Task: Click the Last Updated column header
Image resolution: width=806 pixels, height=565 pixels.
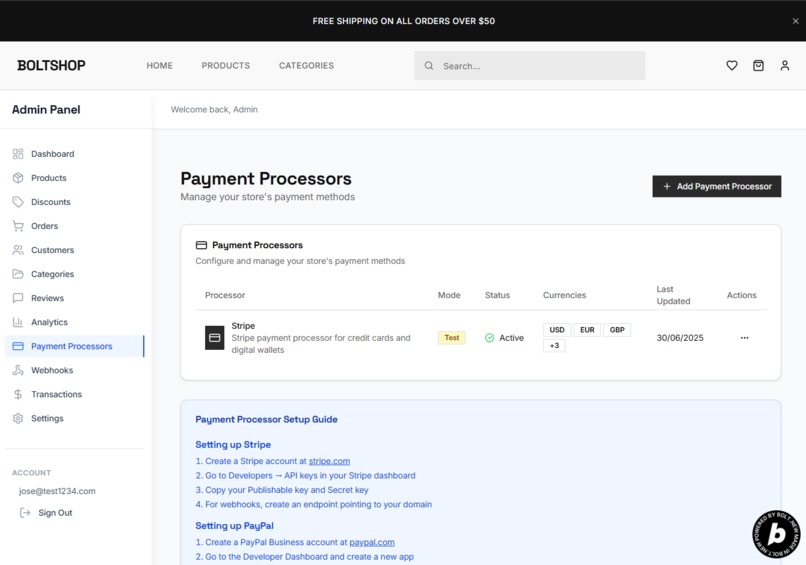Action: point(673,295)
